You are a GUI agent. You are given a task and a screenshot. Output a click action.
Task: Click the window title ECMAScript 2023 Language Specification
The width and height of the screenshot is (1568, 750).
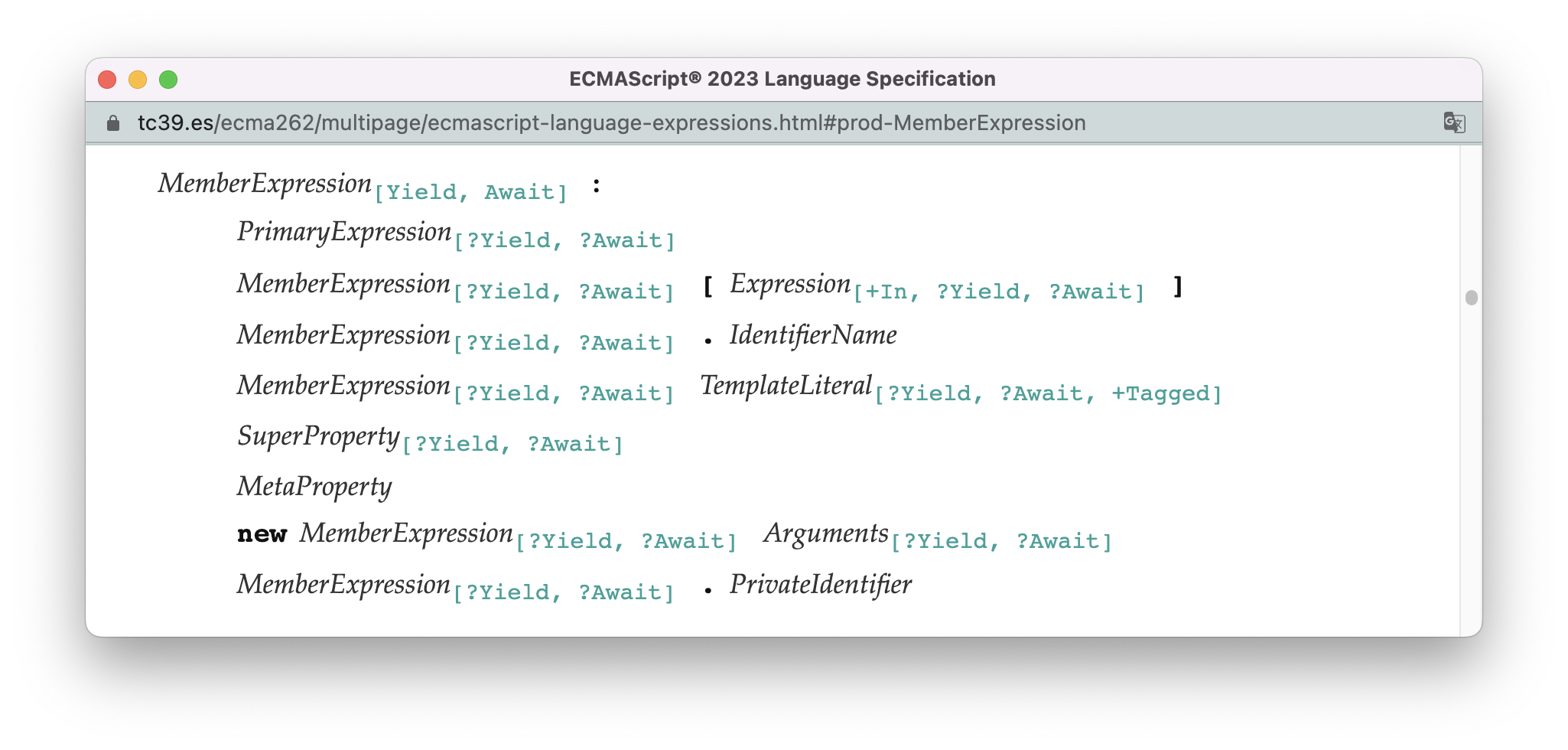click(782, 79)
